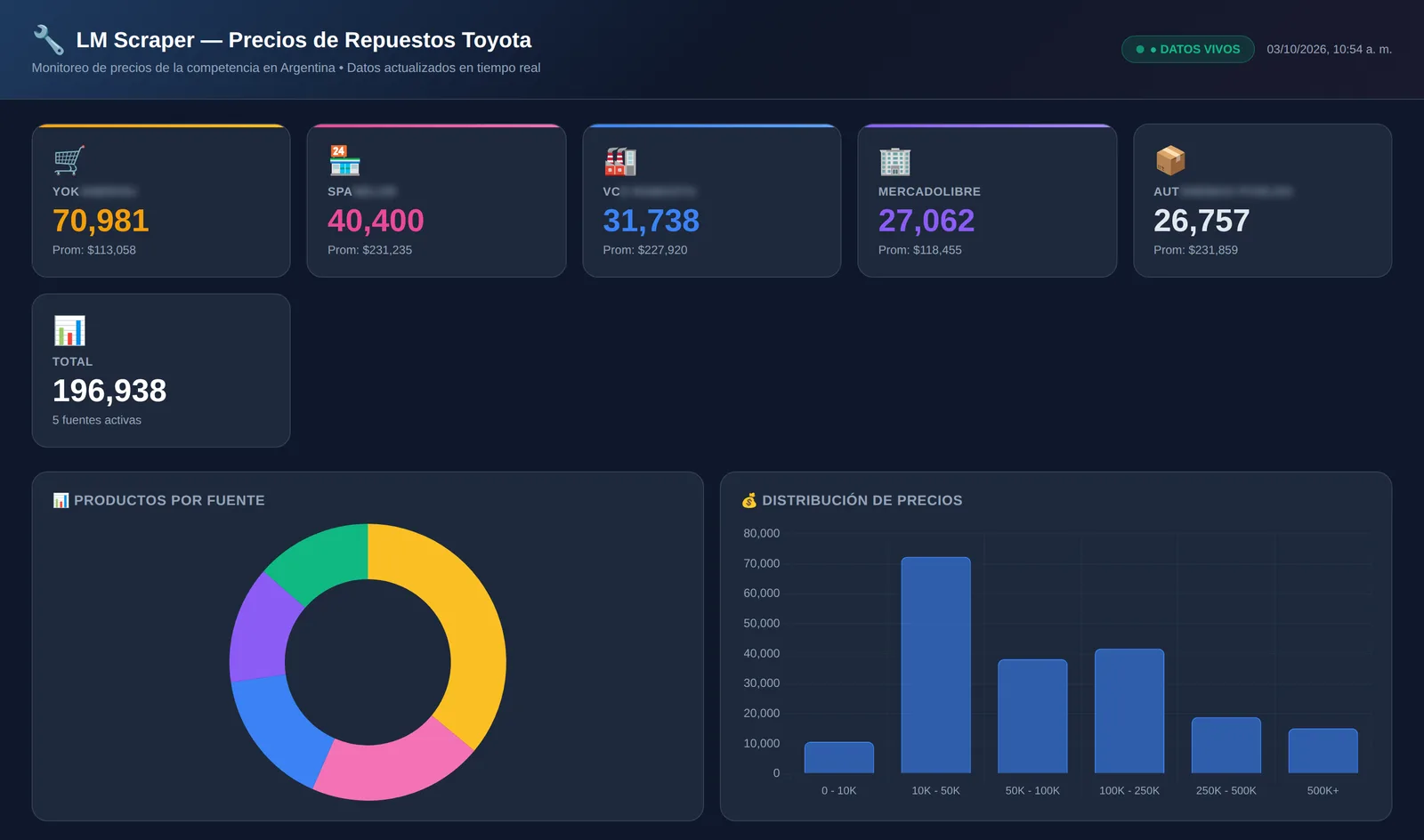Click the MERCADOLIBRE card label
The image size is (1424, 840).
pyautogui.click(x=929, y=191)
